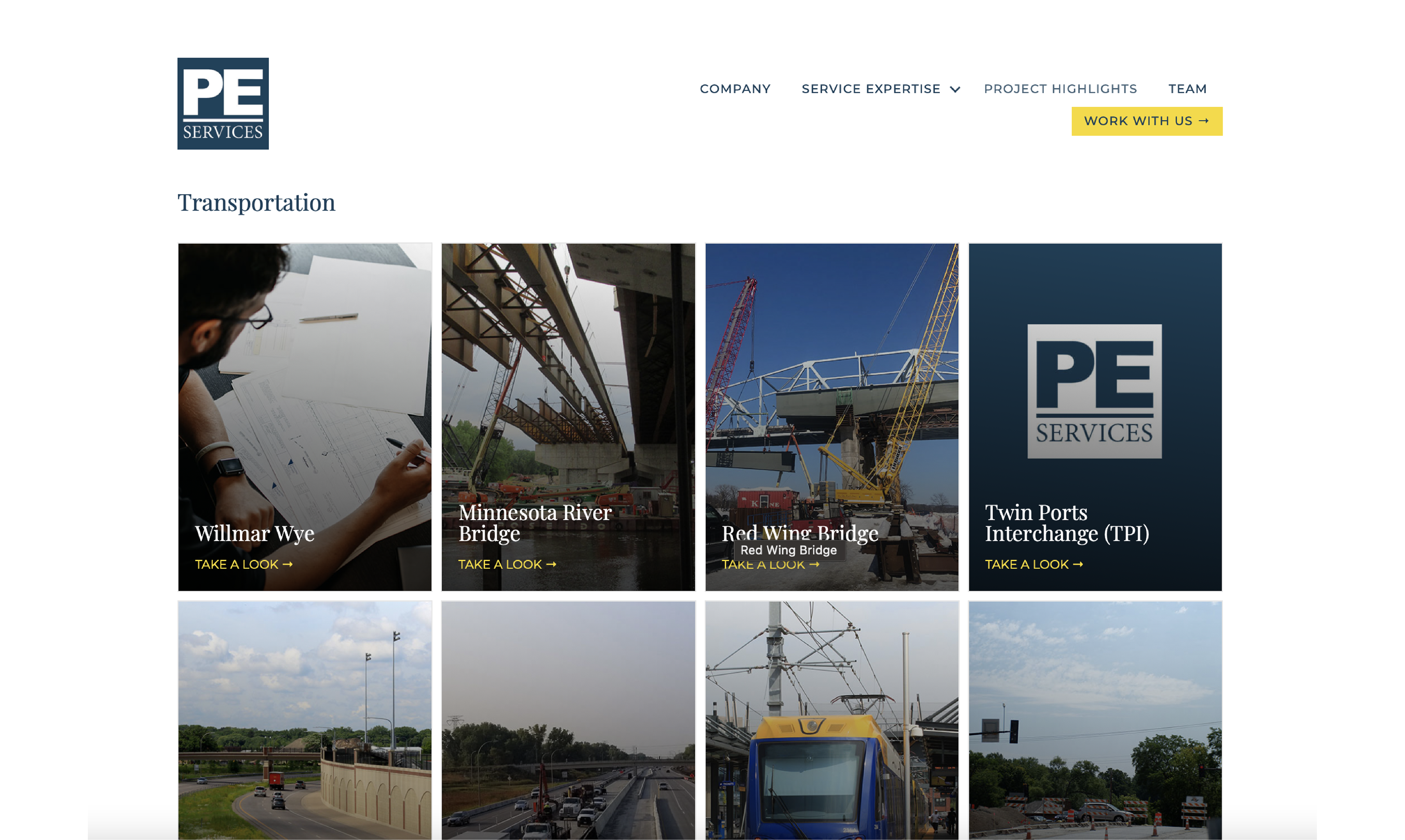This screenshot has height=840, width=1405.
Task: Open Twin Ports Interchange (TPI) title
Action: pos(1067,522)
